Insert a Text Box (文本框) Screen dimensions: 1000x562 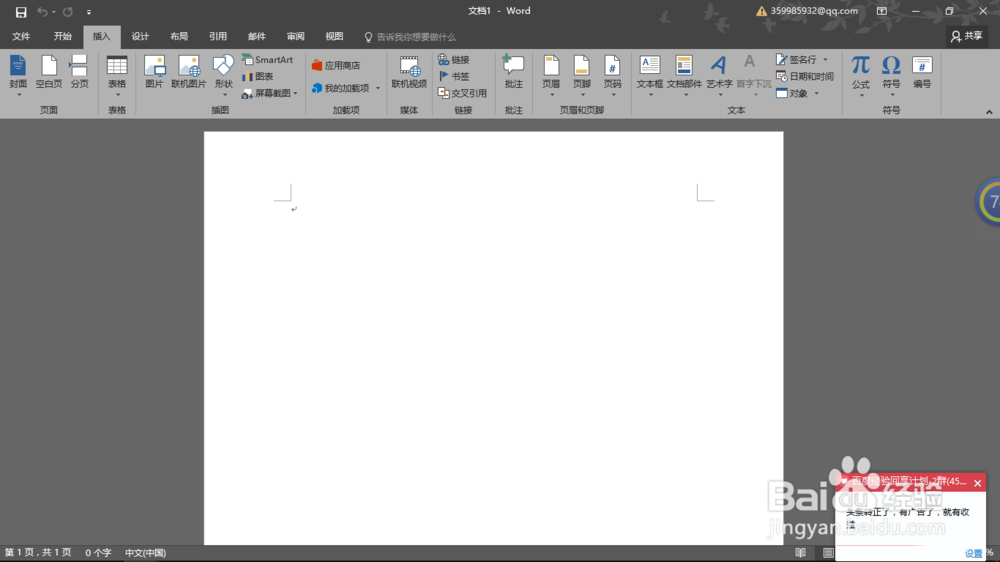(650, 75)
